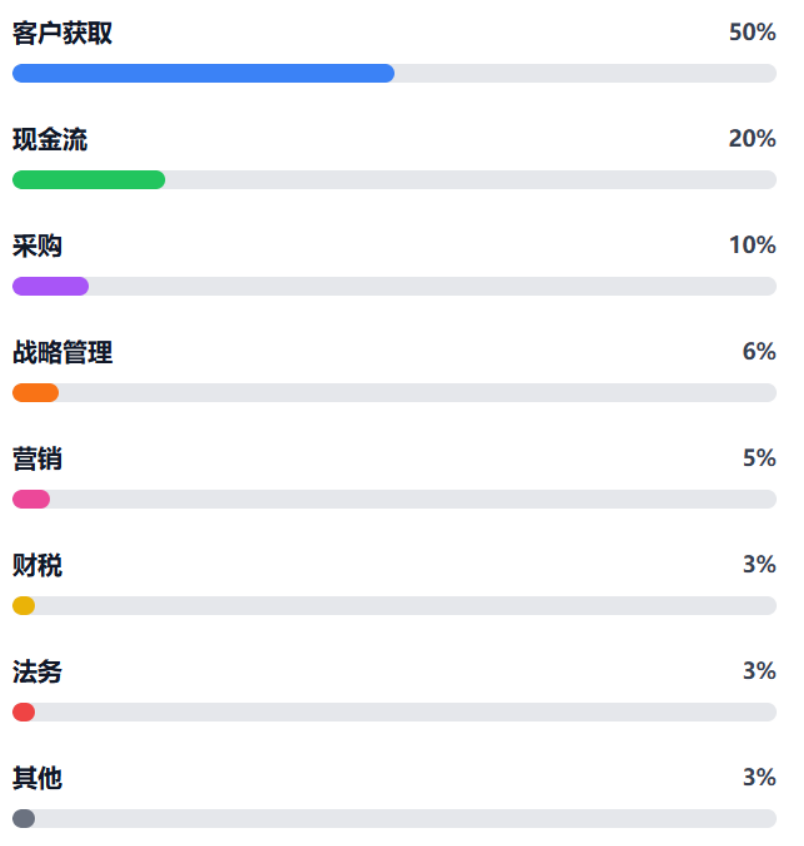Select the 客户获取 category label
This screenshot has width=804, height=846.
pyautogui.click(x=62, y=33)
